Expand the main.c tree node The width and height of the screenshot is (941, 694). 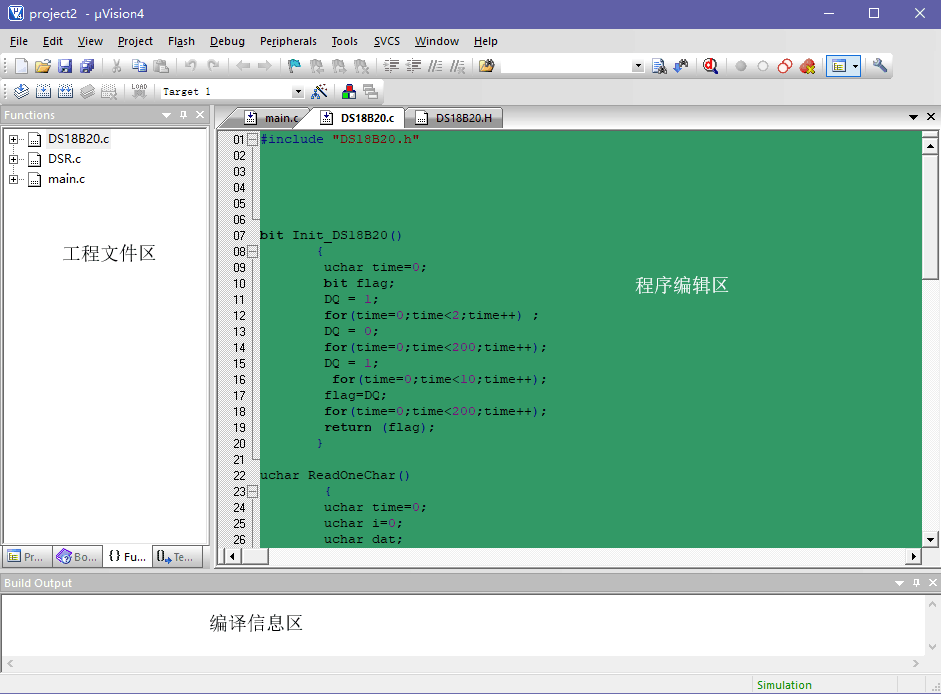pyautogui.click(x=14, y=179)
